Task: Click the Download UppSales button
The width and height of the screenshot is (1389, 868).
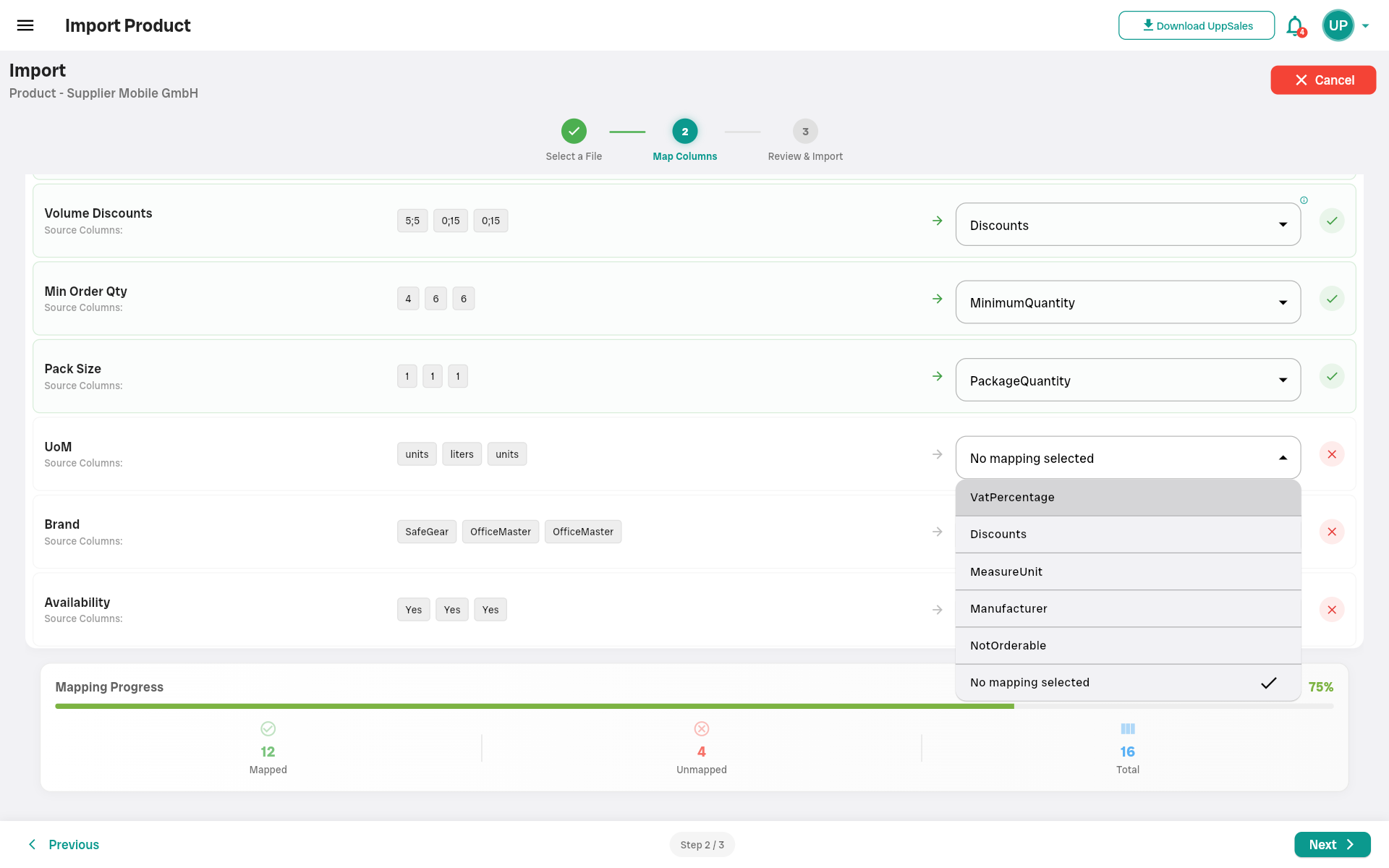Action: (1197, 25)
